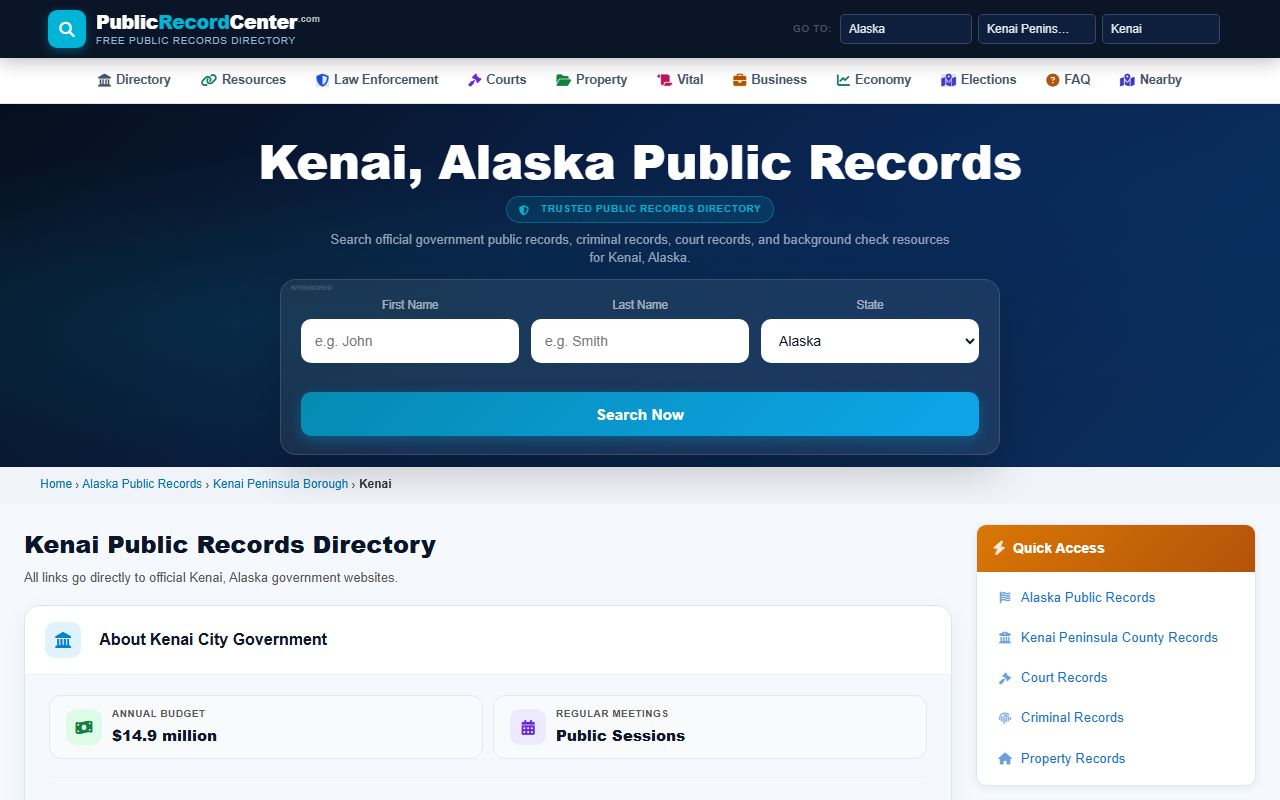Viewport: 1280px width, 800px height.
Task: Click the FAQ nav link
Action: click(x=1068, y=80)
